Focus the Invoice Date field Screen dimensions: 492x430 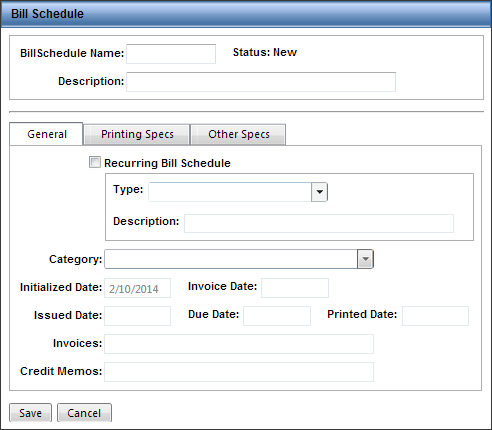point(295,288)
